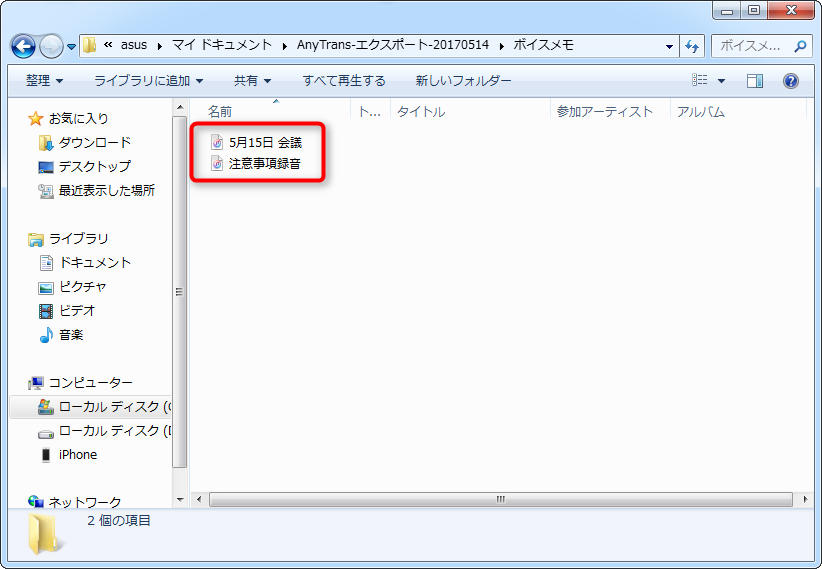This screenshot has width=822, height=569.
Task: Click asus in the address path
Action: 134,45
